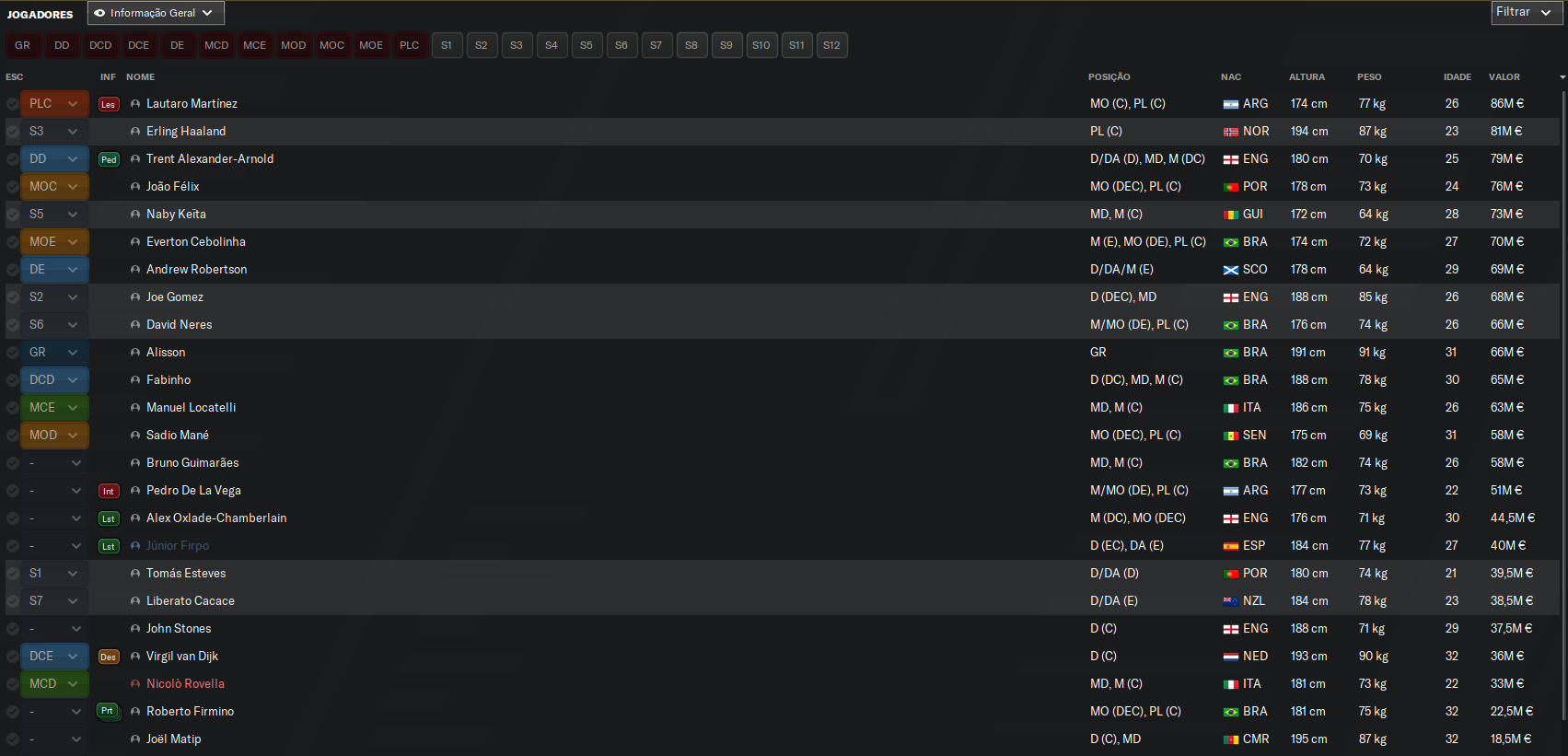
Task: Click player info icon beside John Stones
Action: (x=135, y=629)
